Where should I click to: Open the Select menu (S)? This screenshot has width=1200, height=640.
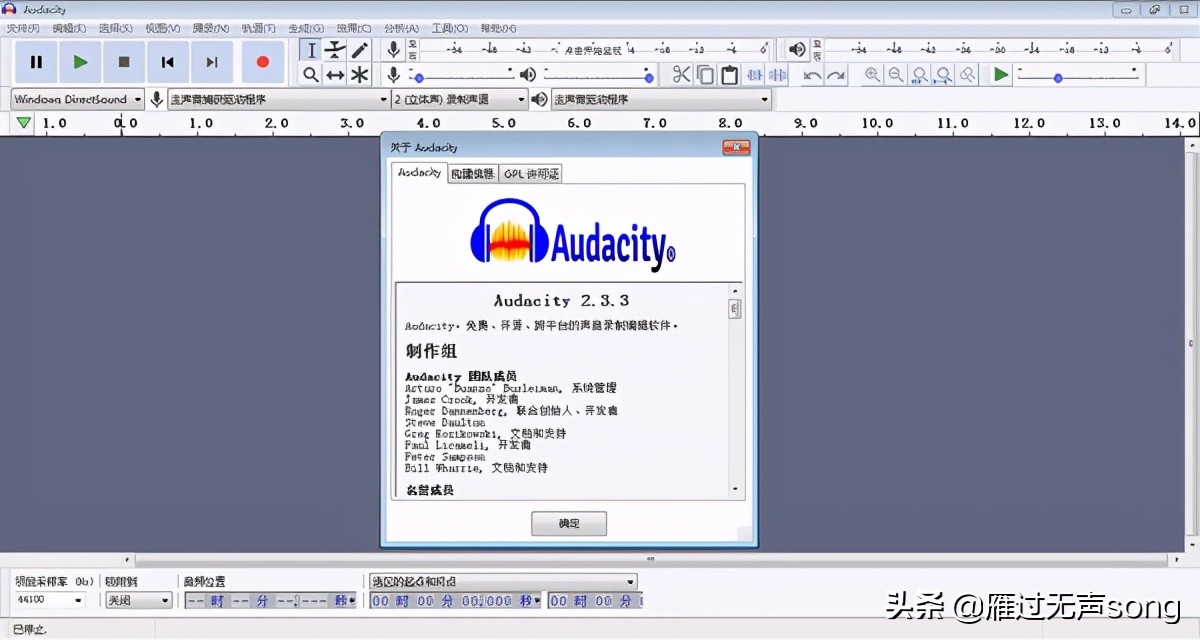point(115,28)
